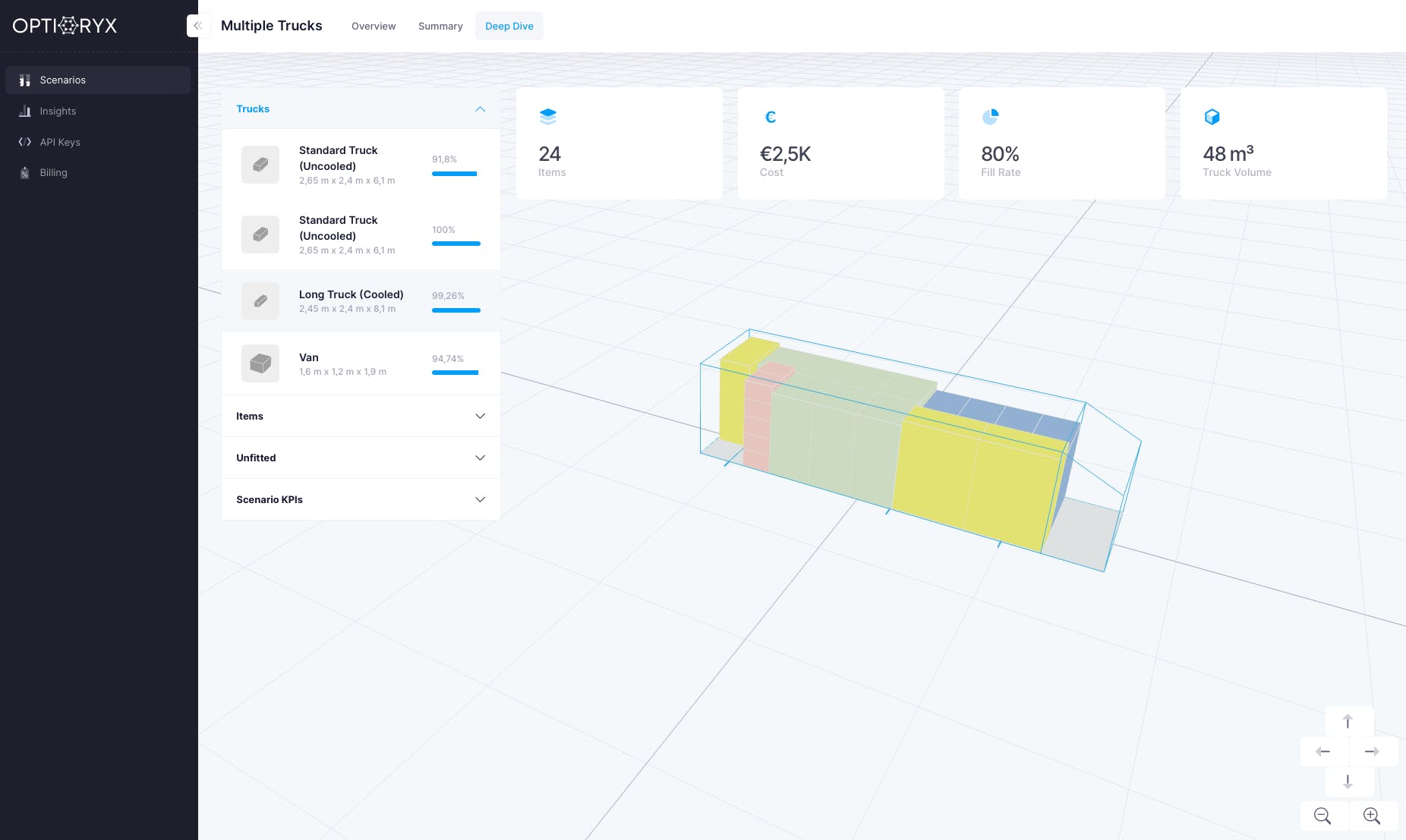Open Scenarios in the sidebar

point(98,80)
